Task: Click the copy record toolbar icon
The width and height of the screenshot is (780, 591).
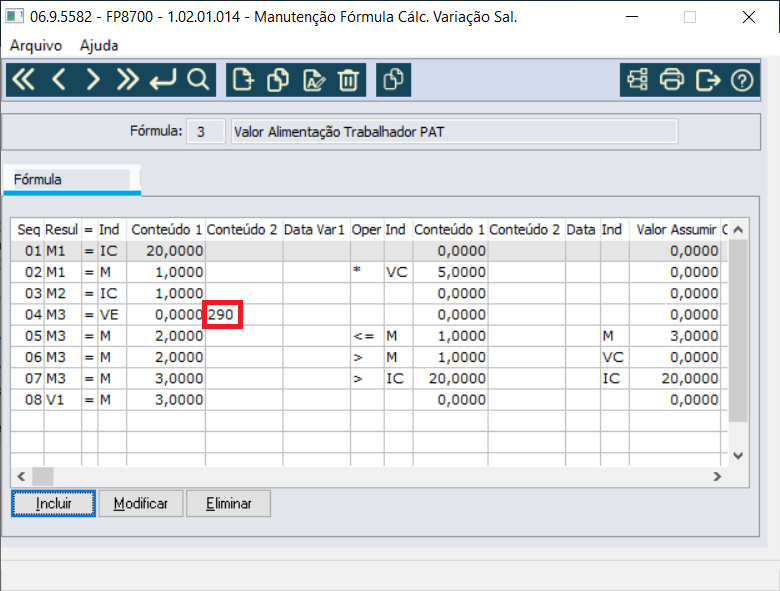Action: click(278, 80)
